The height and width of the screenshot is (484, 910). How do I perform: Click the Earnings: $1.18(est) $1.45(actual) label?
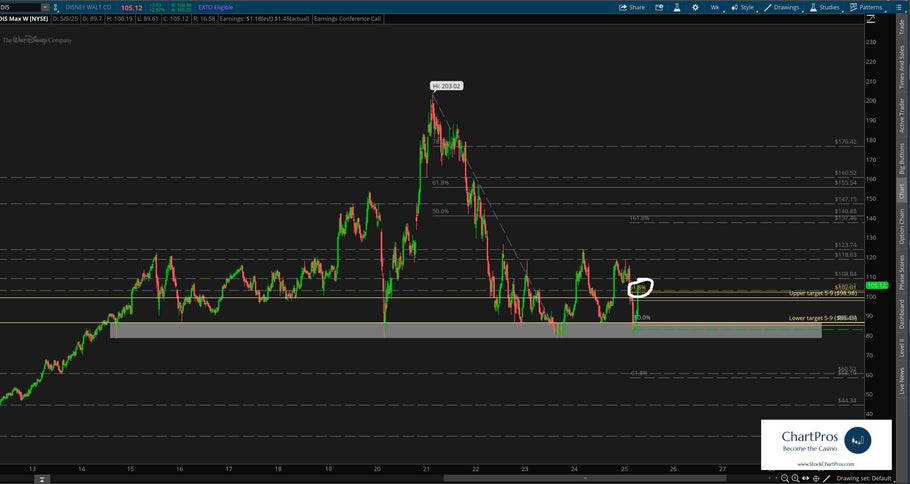pyautogui.click(x=265, y=19)
